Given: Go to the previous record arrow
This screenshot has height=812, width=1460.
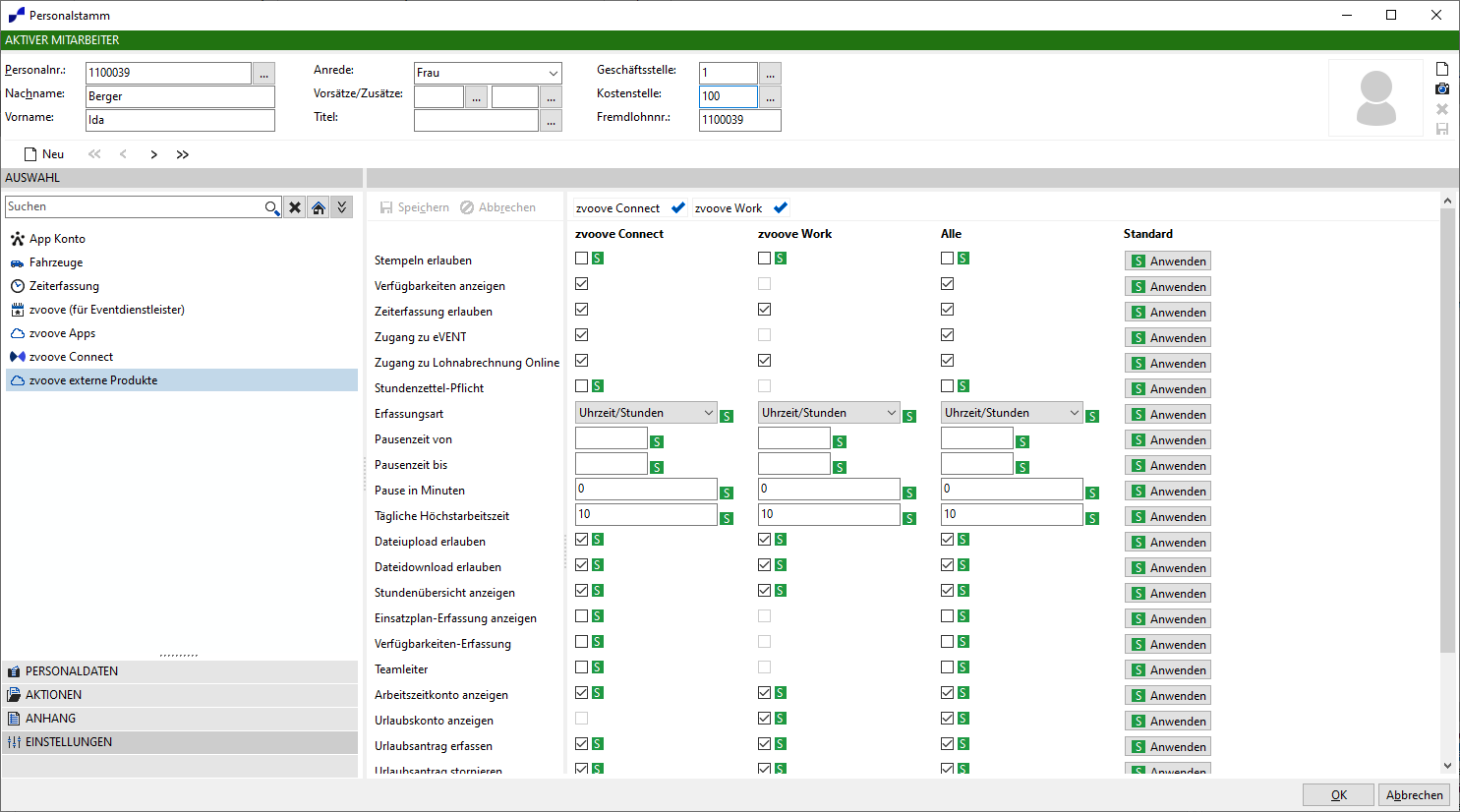Looking at the screenshot, I should point(123,154).
